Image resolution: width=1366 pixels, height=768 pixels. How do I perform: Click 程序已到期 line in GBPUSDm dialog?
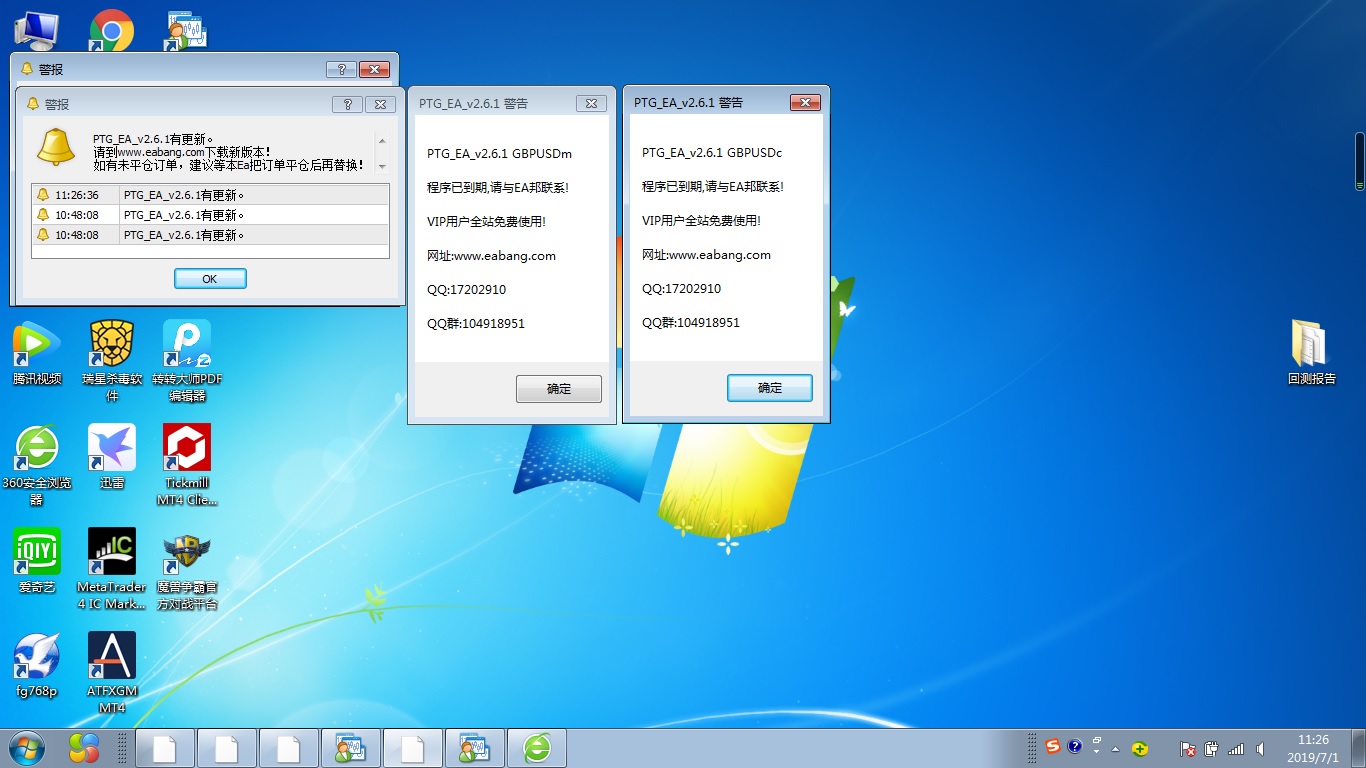pyautogui.click(x=498, y=188)
